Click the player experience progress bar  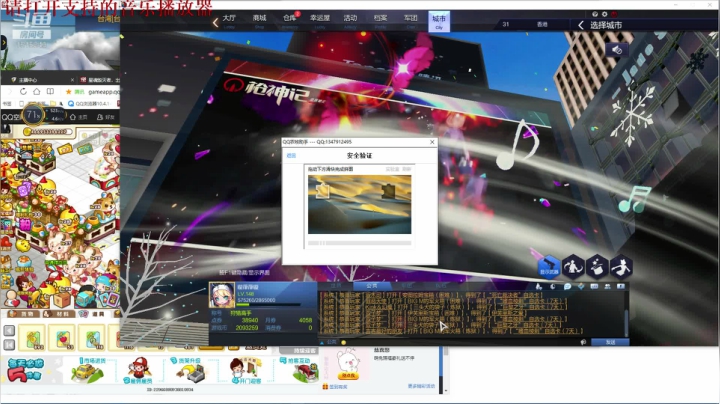click(x=269, y=305)
